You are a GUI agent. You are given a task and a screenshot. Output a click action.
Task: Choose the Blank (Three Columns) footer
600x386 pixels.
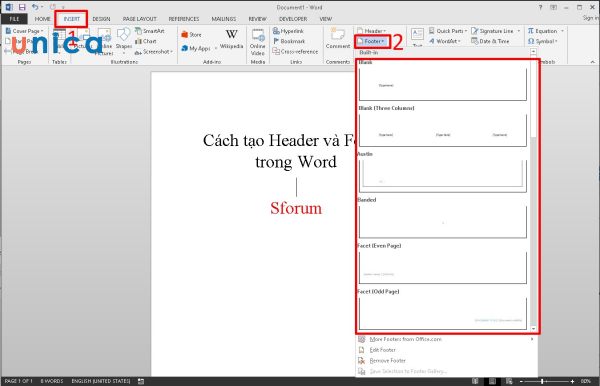coord(442,130)
